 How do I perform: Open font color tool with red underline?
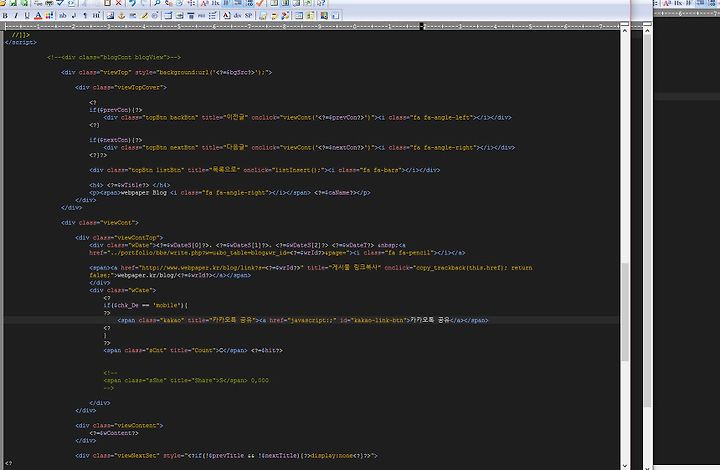(x=38, y=16)
